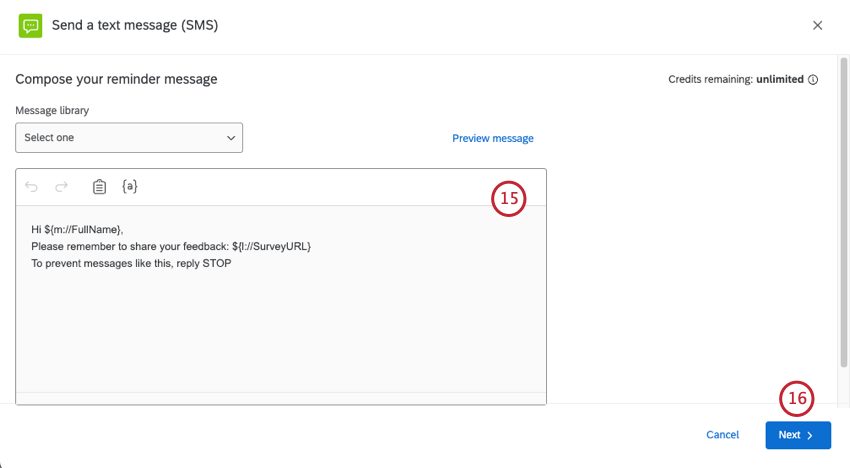The width and height of the screenshot is (850, 468).
Task: Click the undo arrow in the editor toolbar
Action: pyautogui.click(x=32, y=187)
